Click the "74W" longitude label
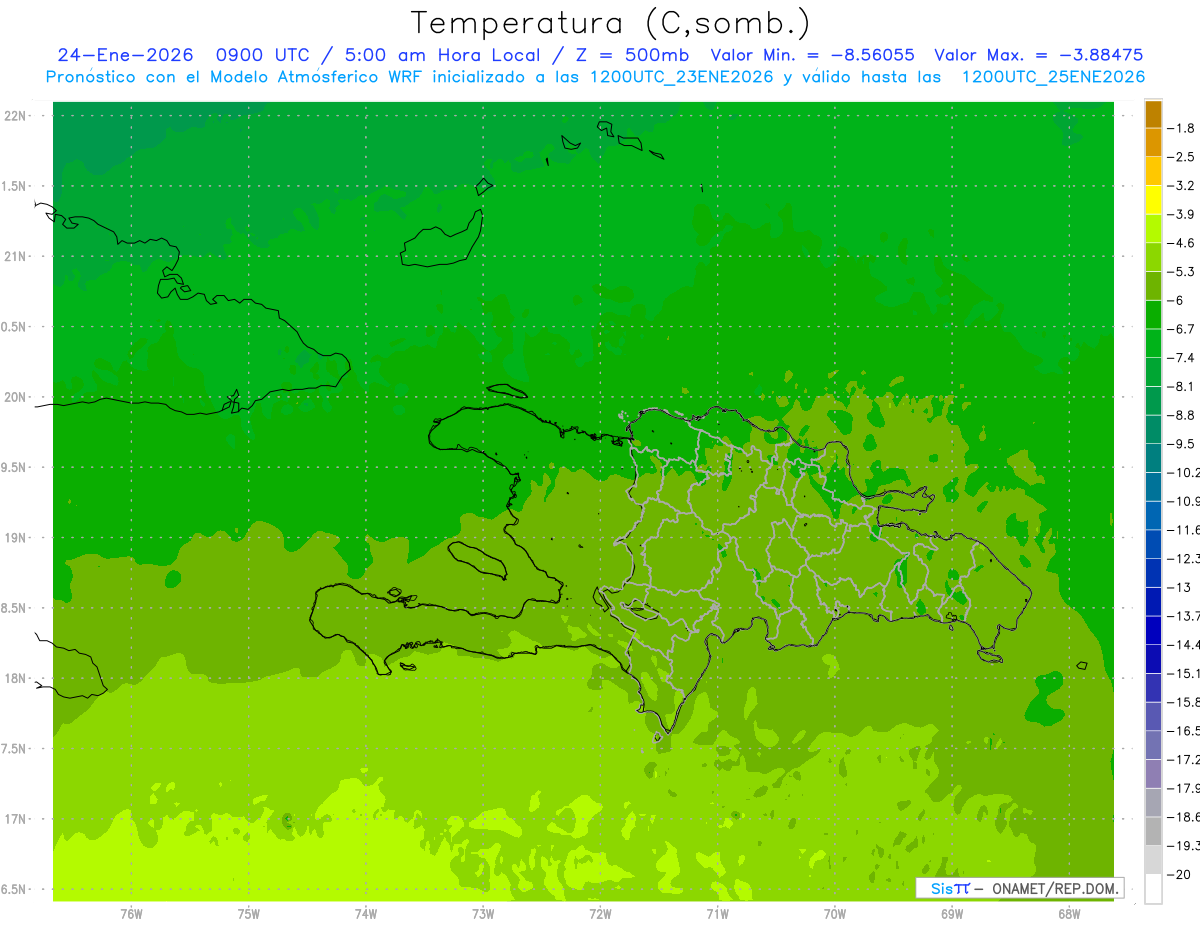This screenshot has height=927, width=1200. pyautogui.click(x=366, y=913)
